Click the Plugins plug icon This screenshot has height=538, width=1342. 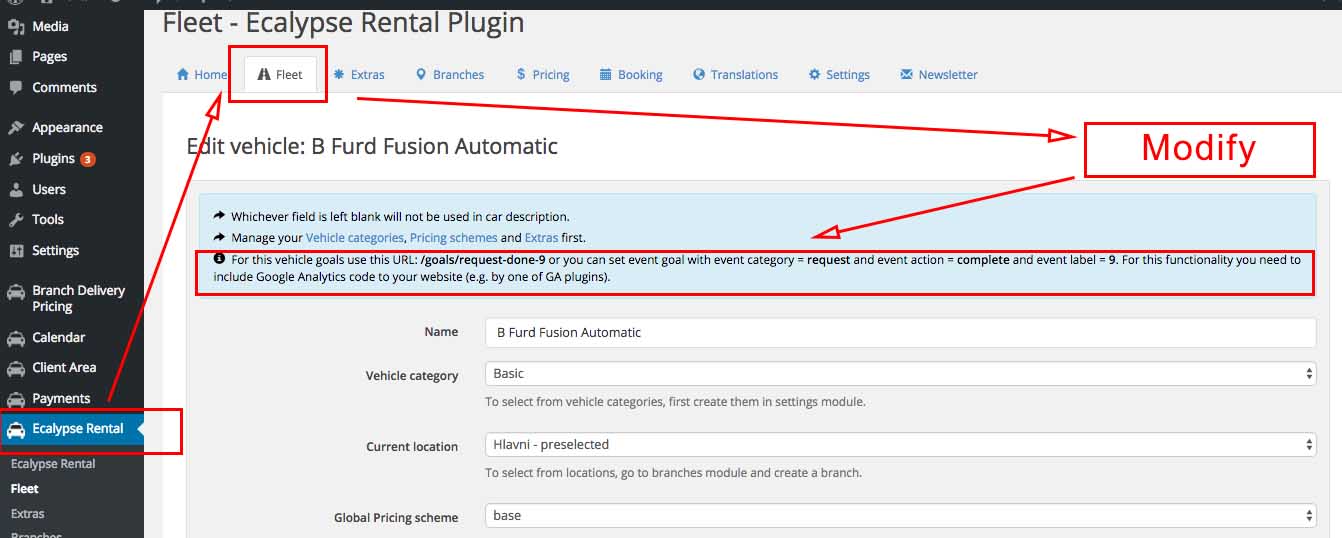[x=16, y=158]
